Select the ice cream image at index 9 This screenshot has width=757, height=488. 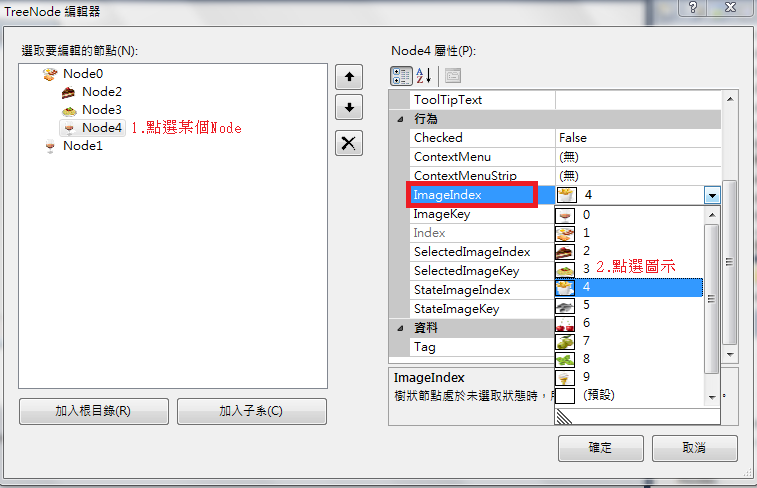pyautogui.click(x=629, y=377)
